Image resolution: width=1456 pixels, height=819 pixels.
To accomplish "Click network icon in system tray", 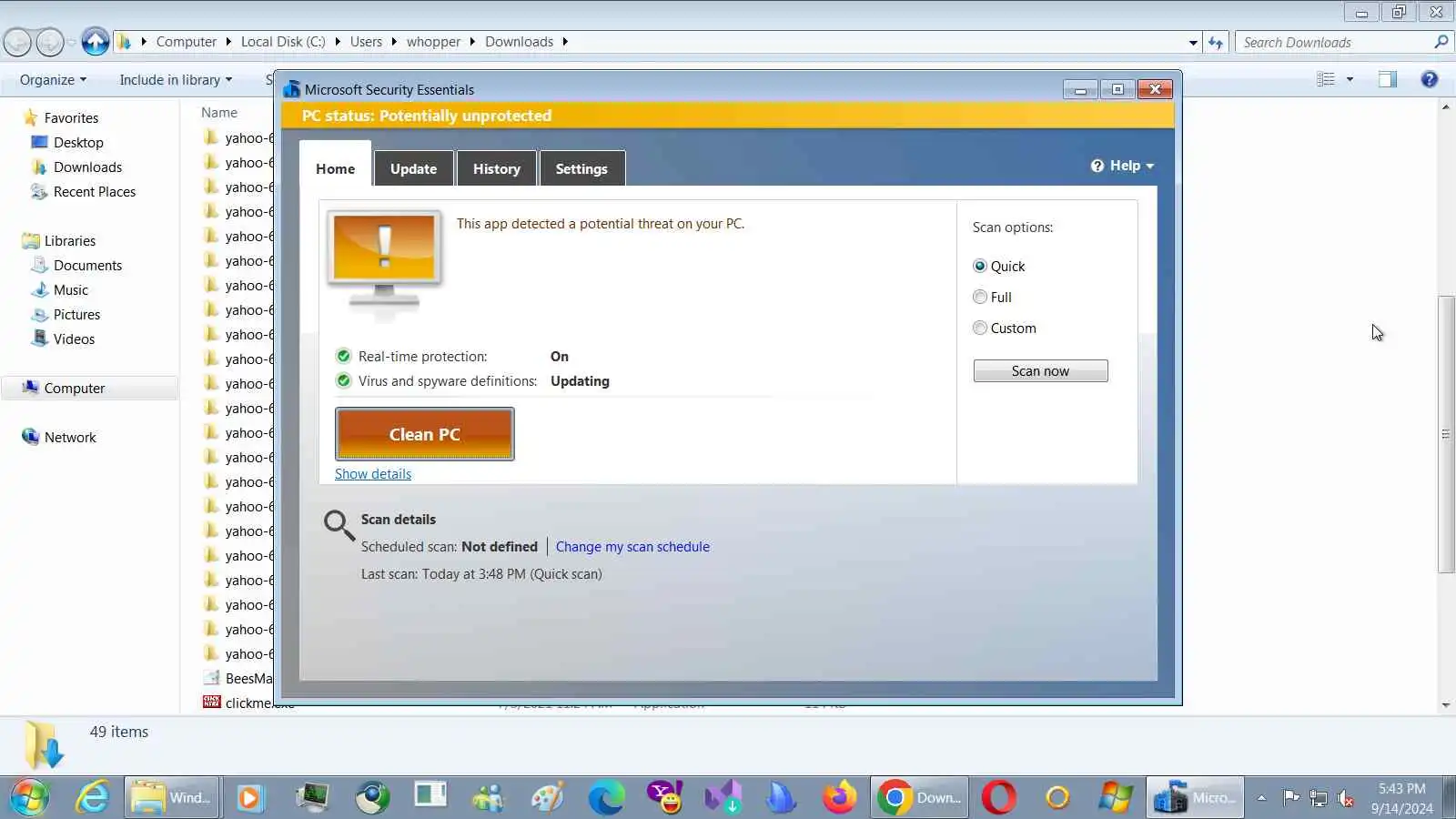I will [x=1318, y=799].
